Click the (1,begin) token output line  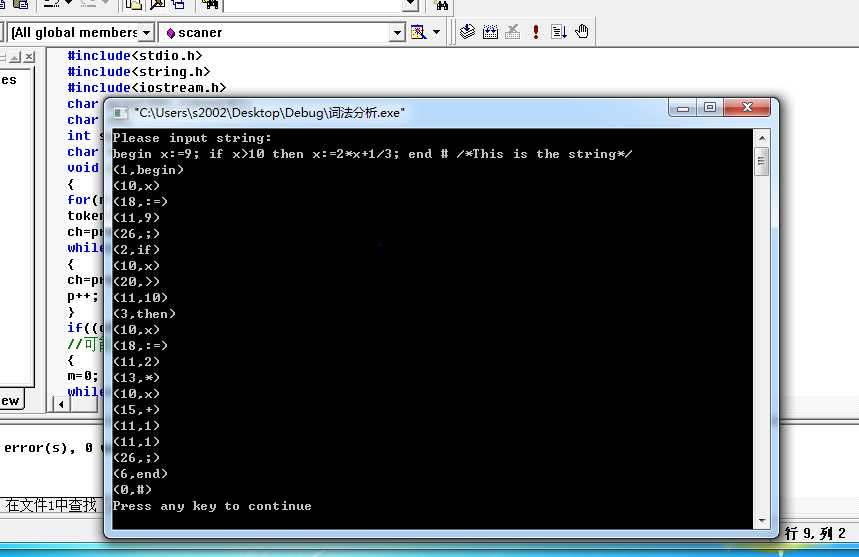[x=148, y=170]
